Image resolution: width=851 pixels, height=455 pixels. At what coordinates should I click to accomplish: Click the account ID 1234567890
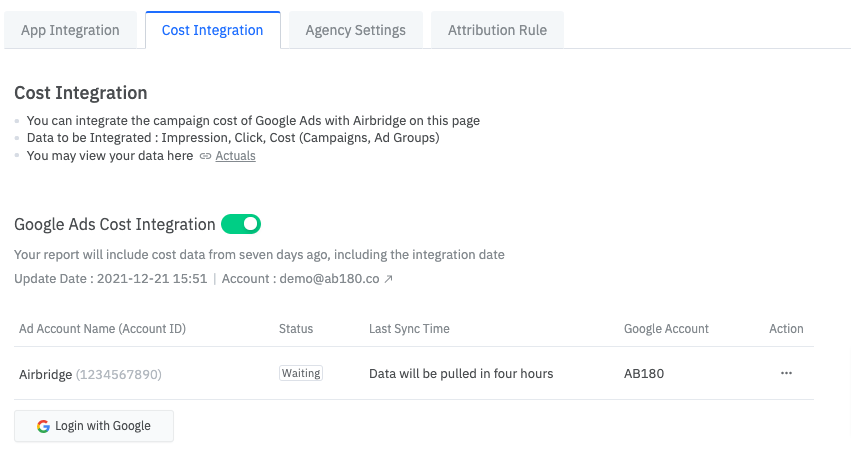[119, 374]
